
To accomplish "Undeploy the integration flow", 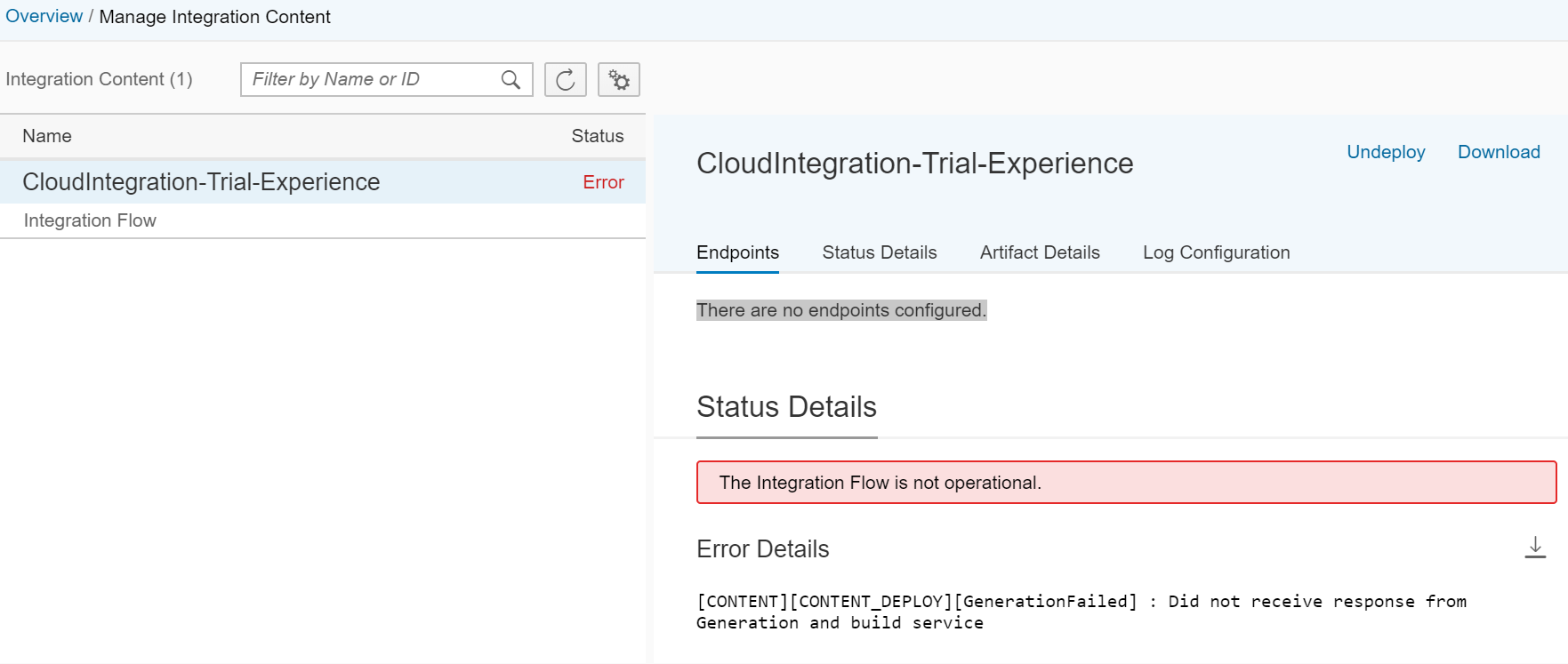I will (1386, 152).
